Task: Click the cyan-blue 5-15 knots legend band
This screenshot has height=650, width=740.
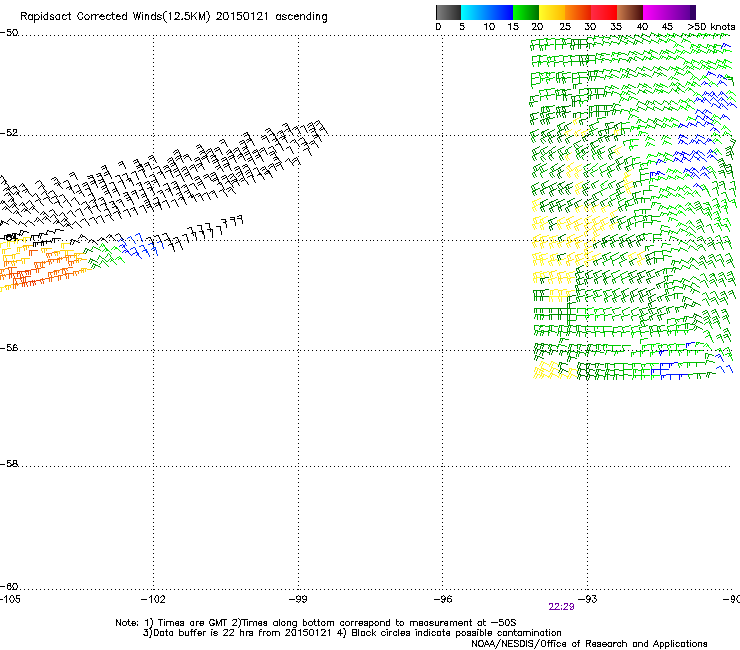Action: pyautogui.click(x=487, y=12)
